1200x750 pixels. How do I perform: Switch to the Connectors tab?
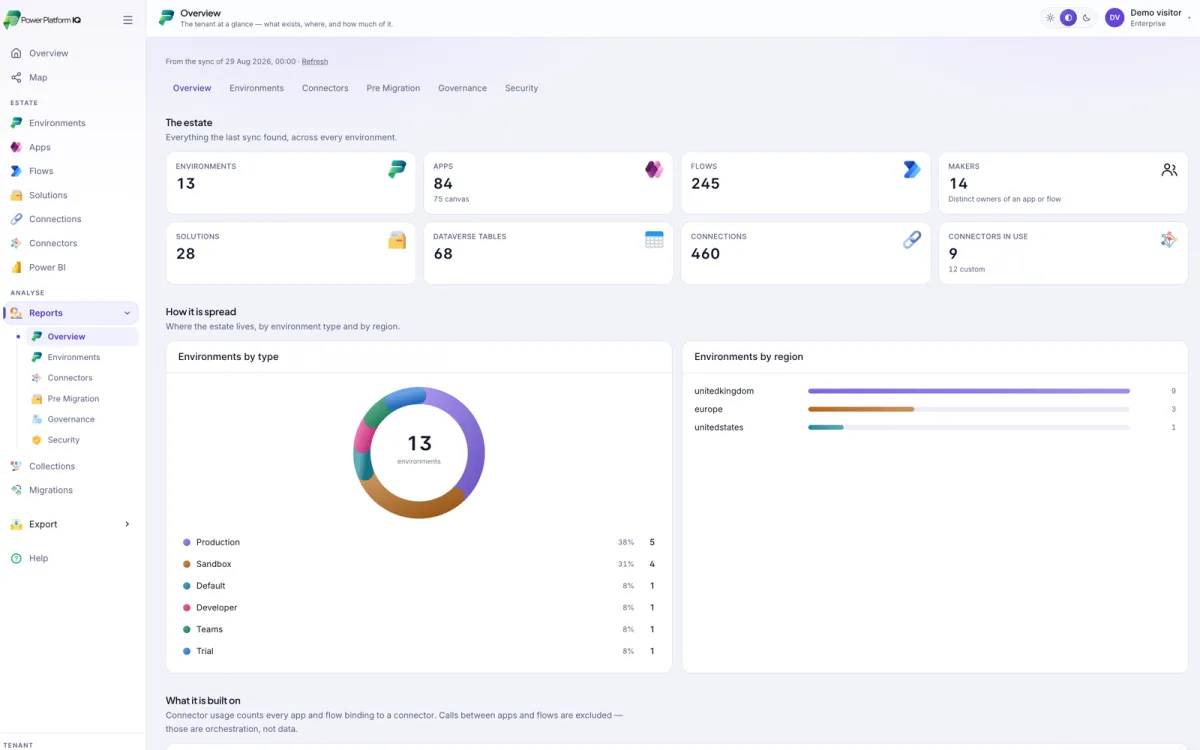tap(325, 88)
